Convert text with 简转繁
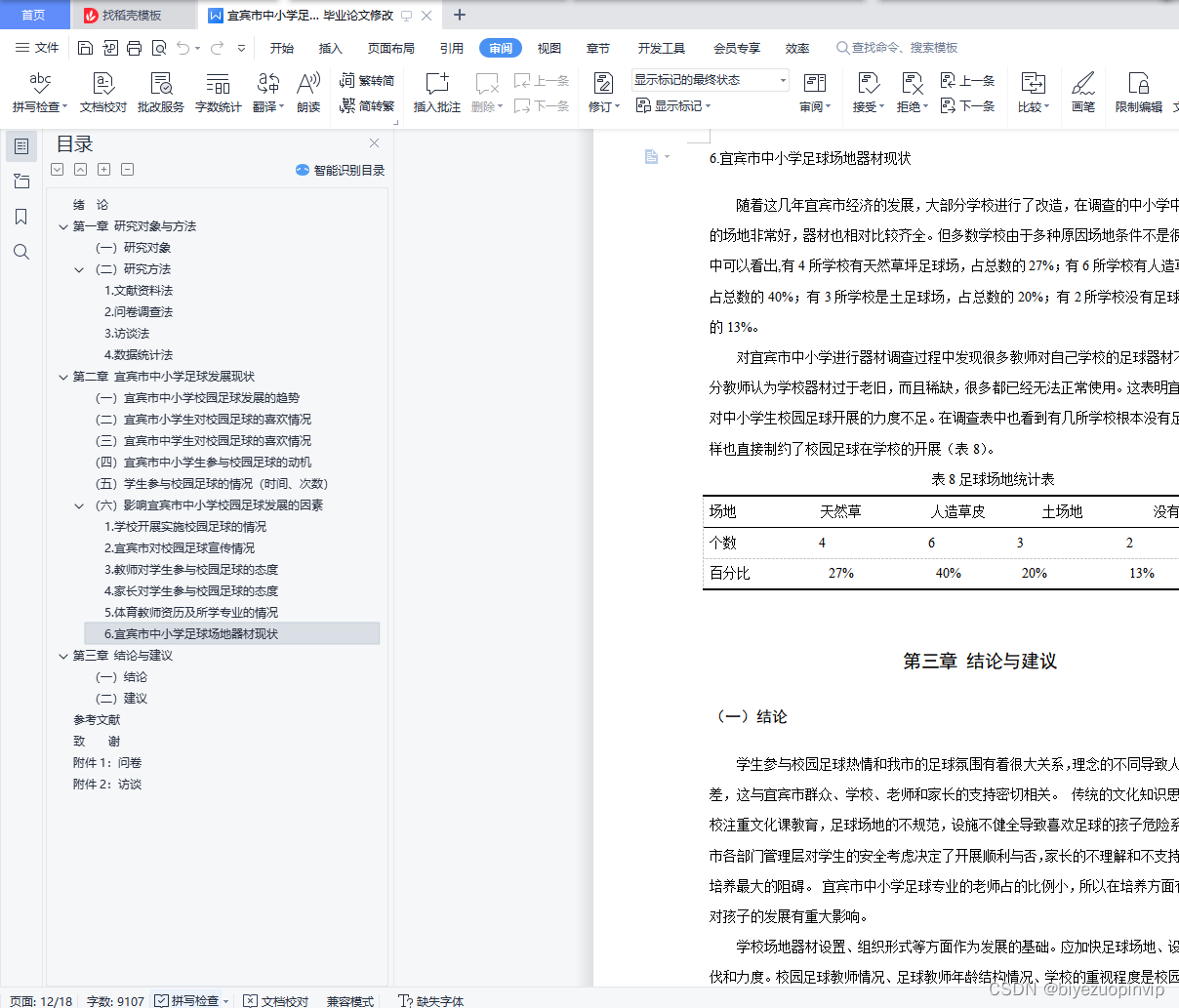This screenshot has width=1179, height=1008. click(x=367, y=105)
